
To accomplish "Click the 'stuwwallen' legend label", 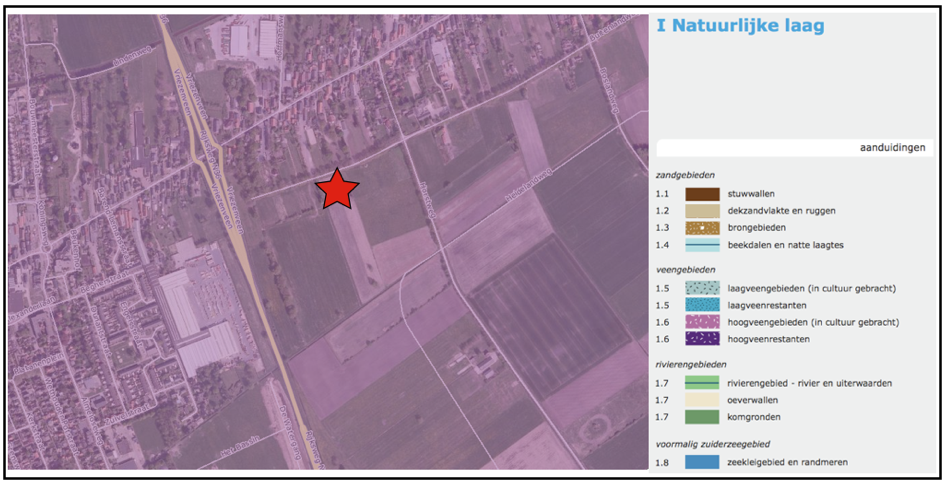I will click(751, 194).
